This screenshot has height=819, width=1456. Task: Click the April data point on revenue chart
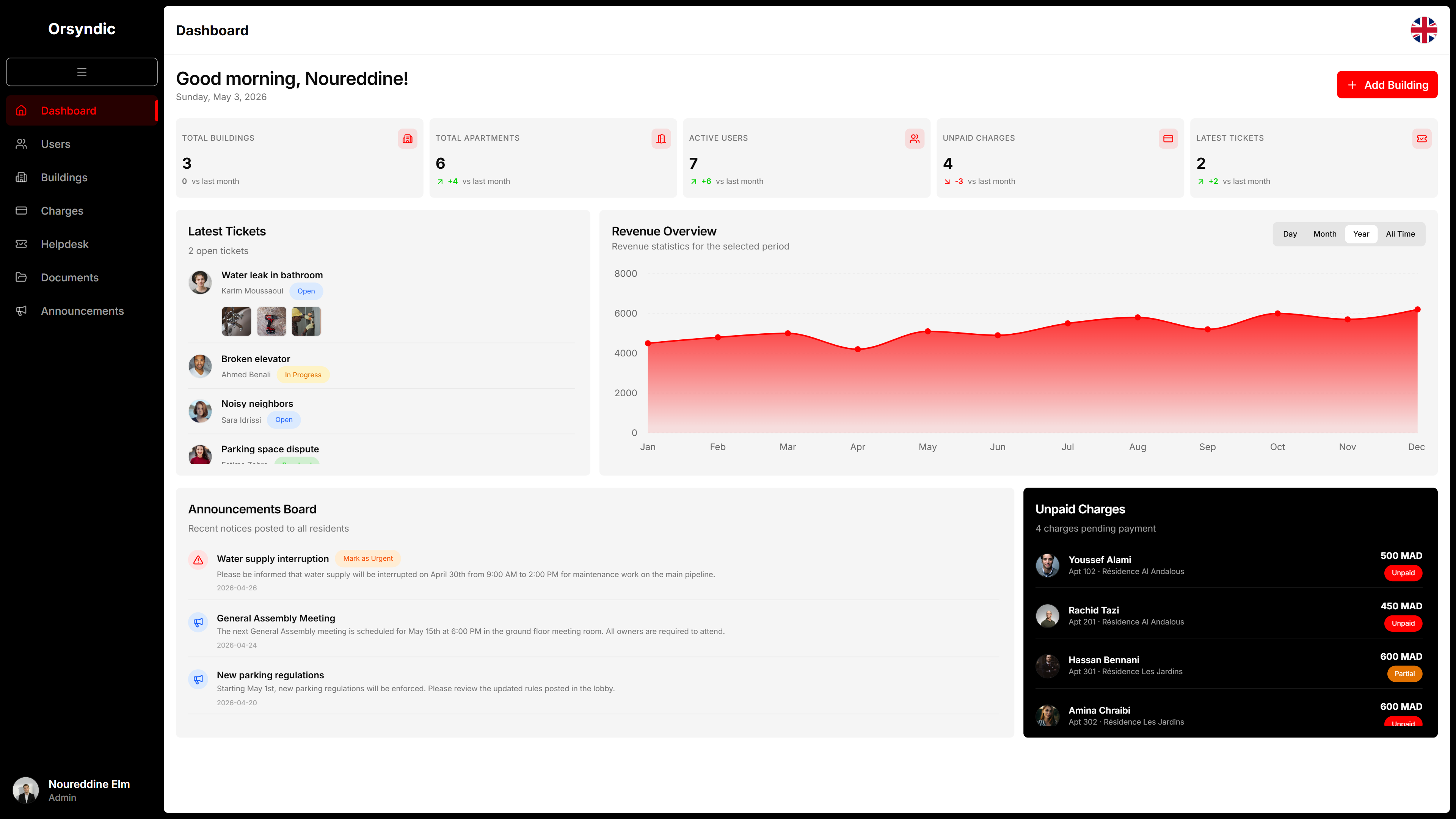pyautogui.click(x=857, y=349)
